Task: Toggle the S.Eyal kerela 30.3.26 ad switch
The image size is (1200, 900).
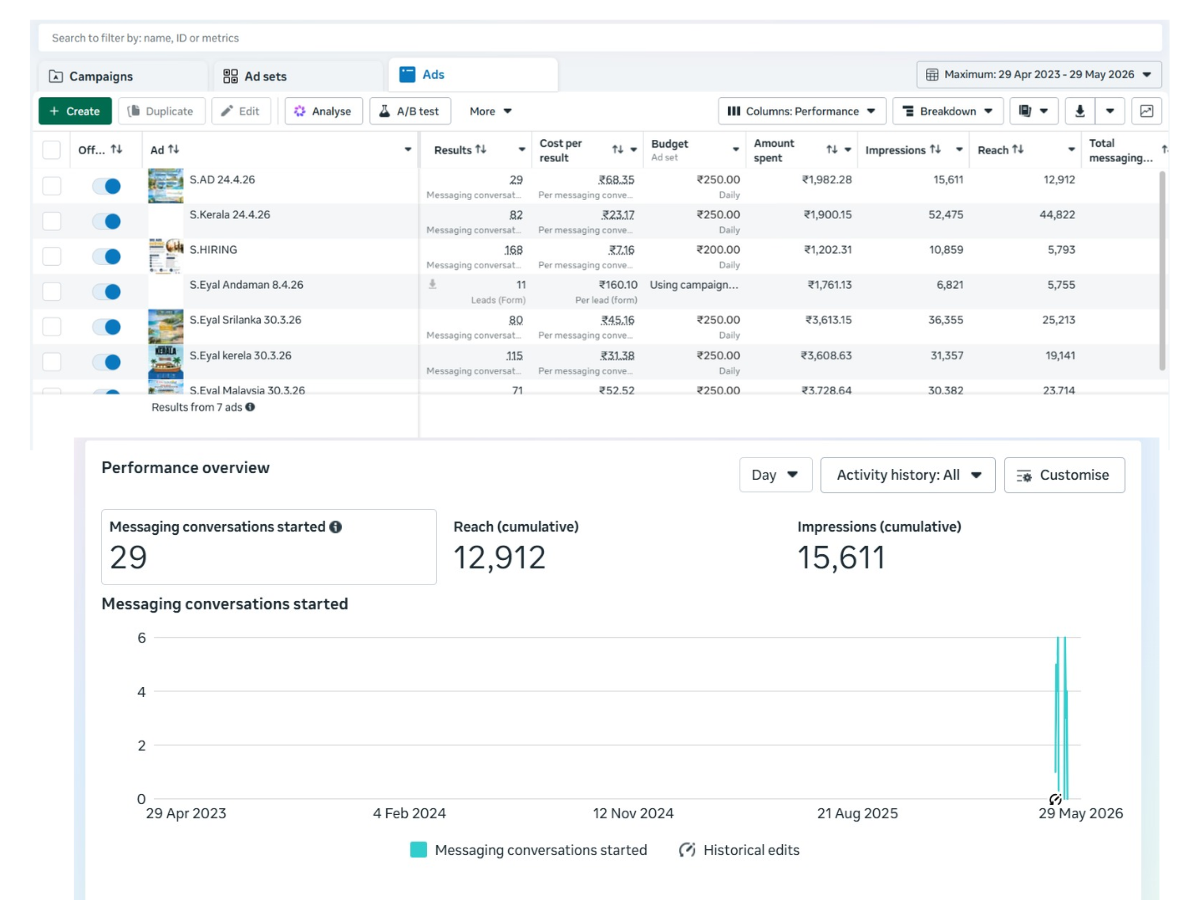Action: pyautogui.click(x=106, y=362)
